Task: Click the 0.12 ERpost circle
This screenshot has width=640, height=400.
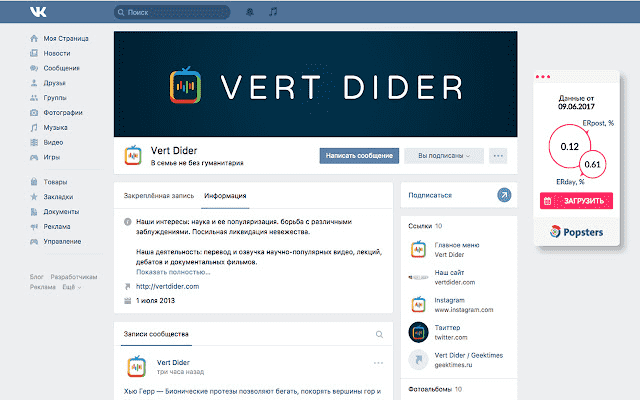Action: (569, 147)
